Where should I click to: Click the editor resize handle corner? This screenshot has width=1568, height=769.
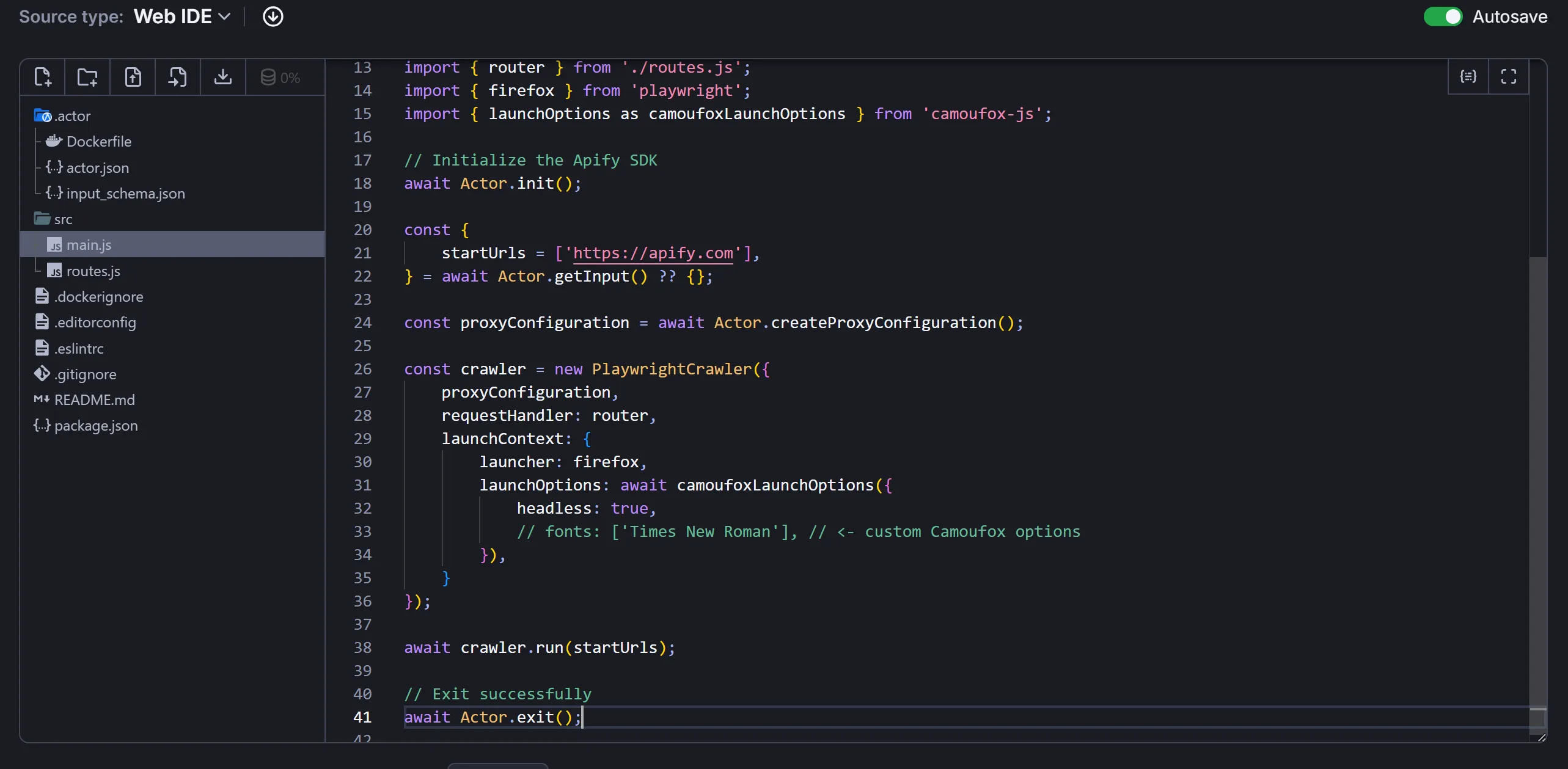(x=1541, y=737)
